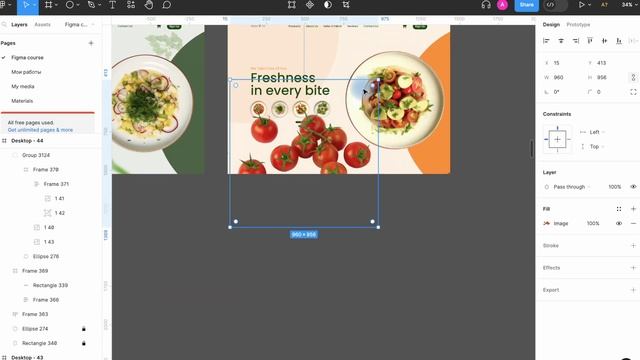Select the Pen tool
Viewport: 640px width, 360px height.
click(91, 5)
